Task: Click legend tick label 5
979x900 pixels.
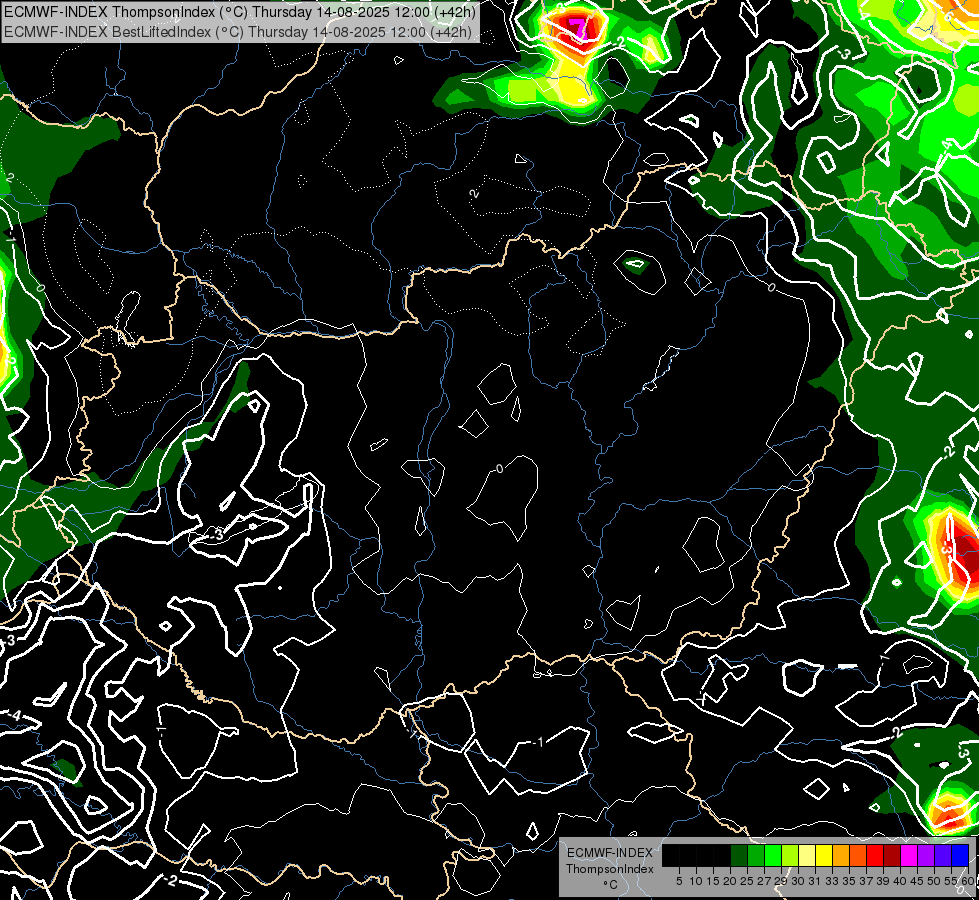Action: coord(679,881)
